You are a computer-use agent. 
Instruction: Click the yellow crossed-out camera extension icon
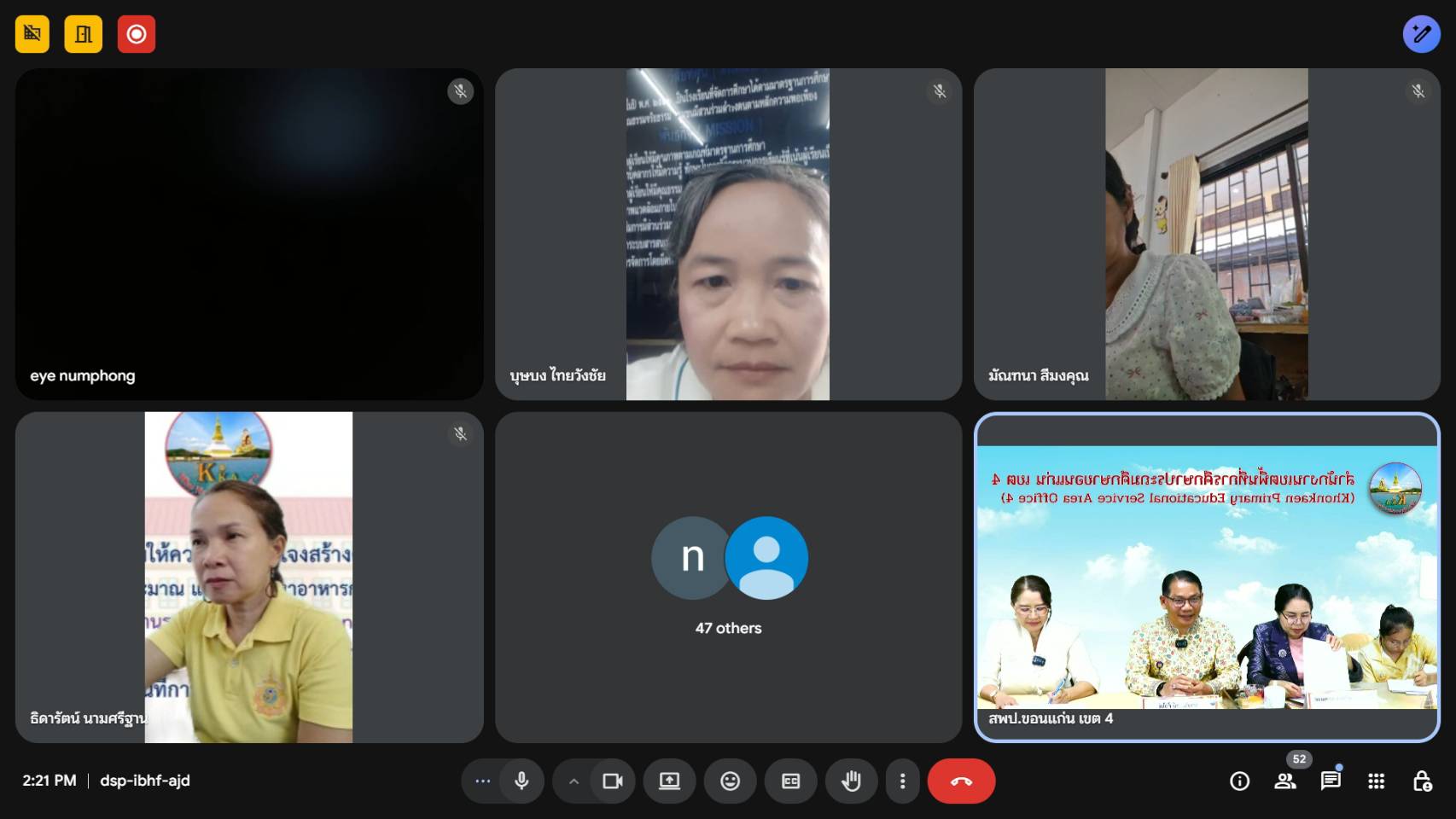coord(32,34)
